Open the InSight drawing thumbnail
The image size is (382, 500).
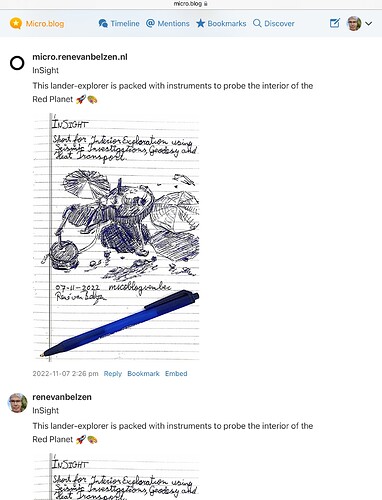116,237
